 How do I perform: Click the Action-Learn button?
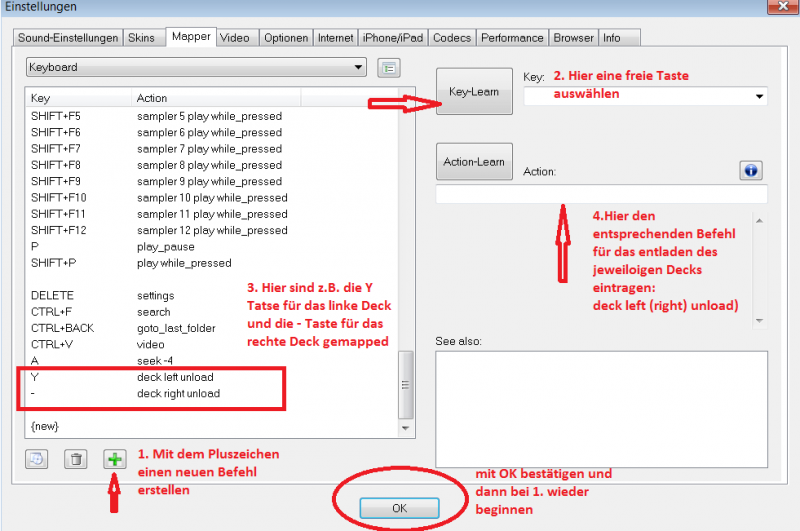(474, 162)
